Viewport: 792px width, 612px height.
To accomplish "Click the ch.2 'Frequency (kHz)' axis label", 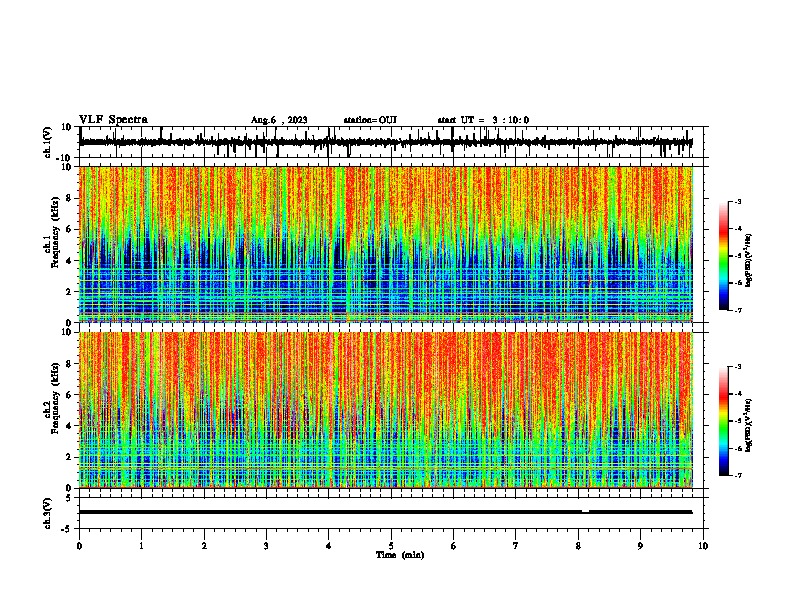I will click(x=55, y=398).
